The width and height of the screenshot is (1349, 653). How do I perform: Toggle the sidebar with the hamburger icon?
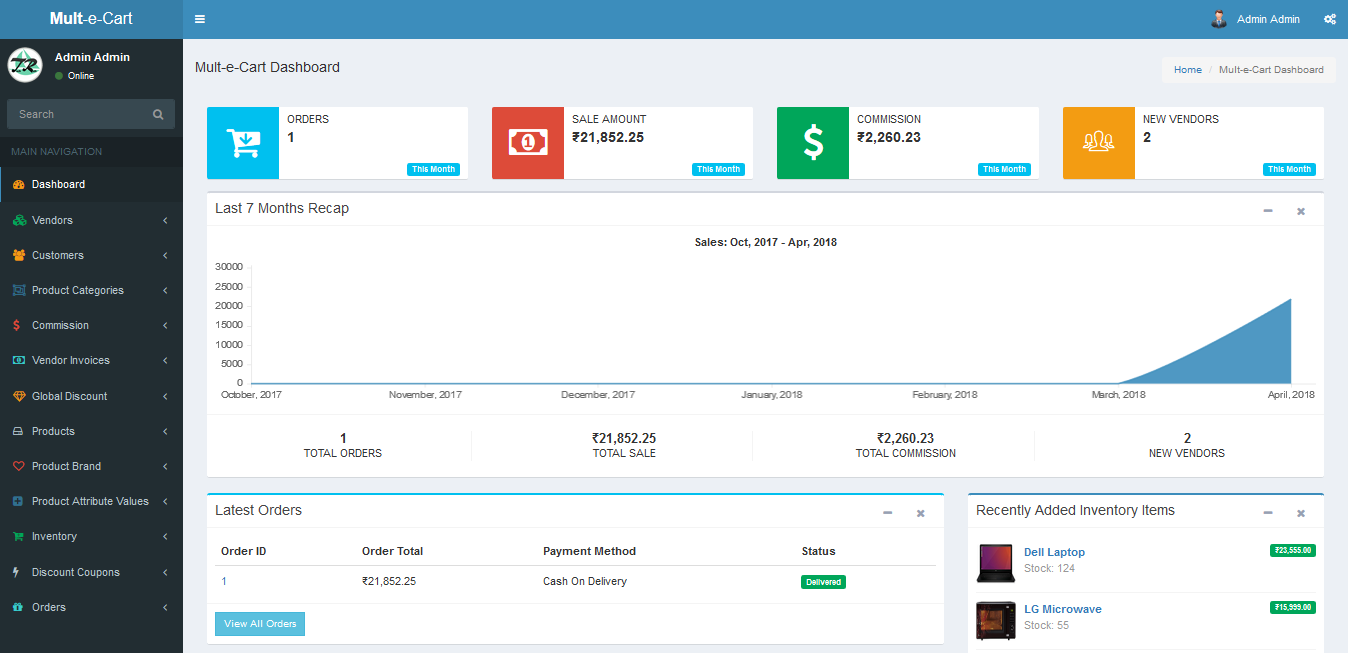click(200, 19)
